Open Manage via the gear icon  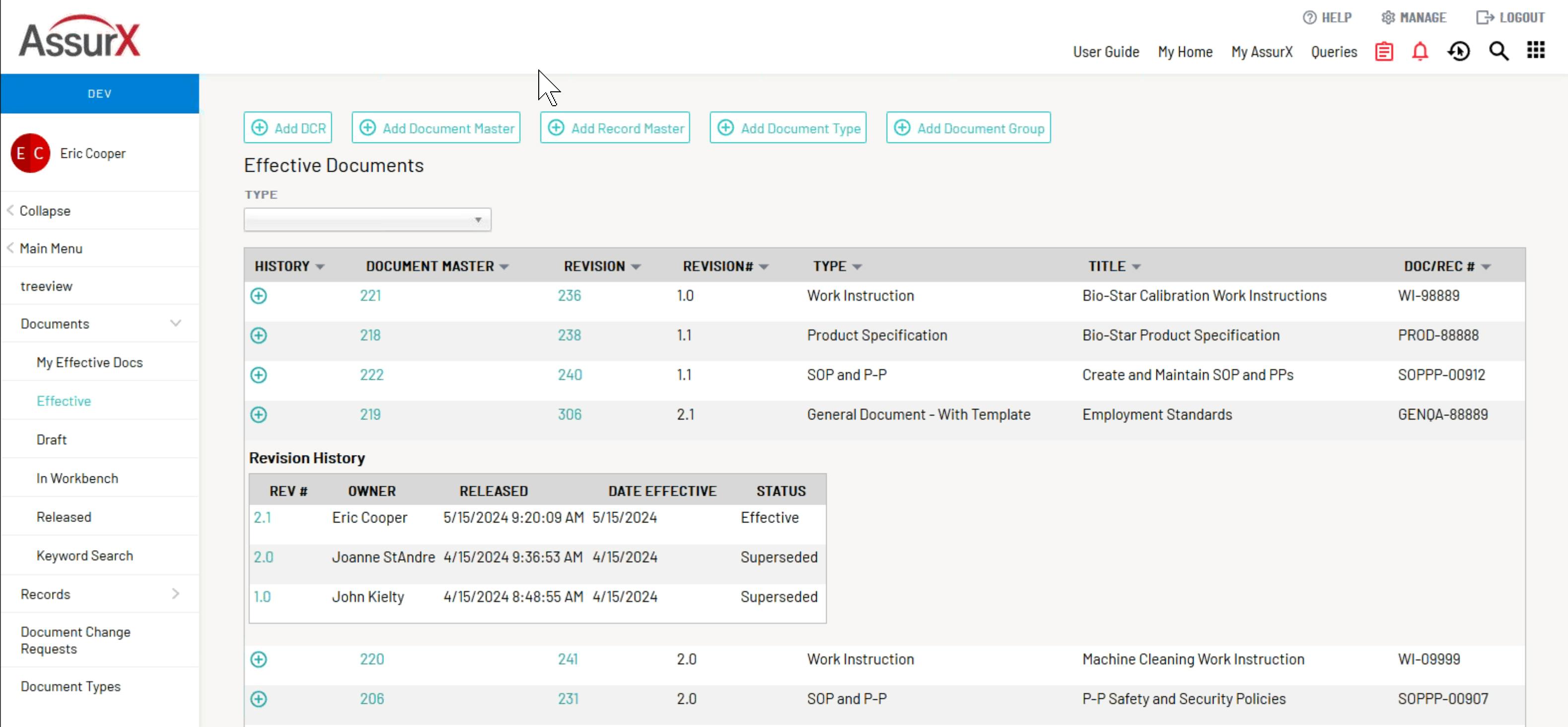[1387, 18]
